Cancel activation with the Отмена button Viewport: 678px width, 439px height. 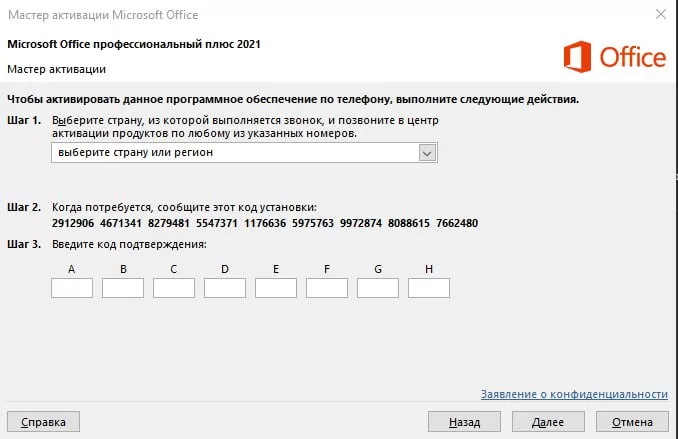tap(633, 422)
